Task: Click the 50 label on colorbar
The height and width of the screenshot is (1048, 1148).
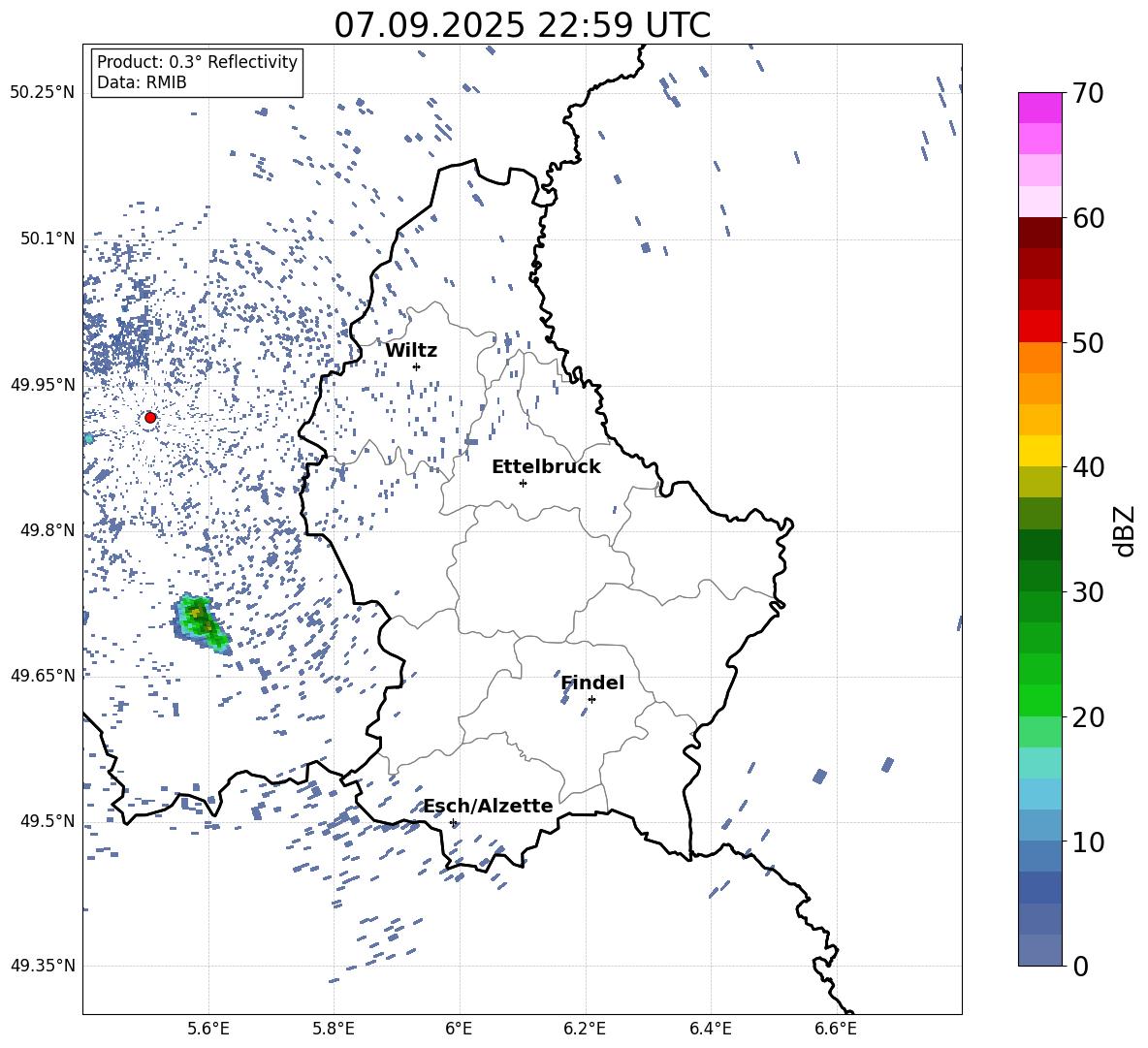Action: 1088,342
